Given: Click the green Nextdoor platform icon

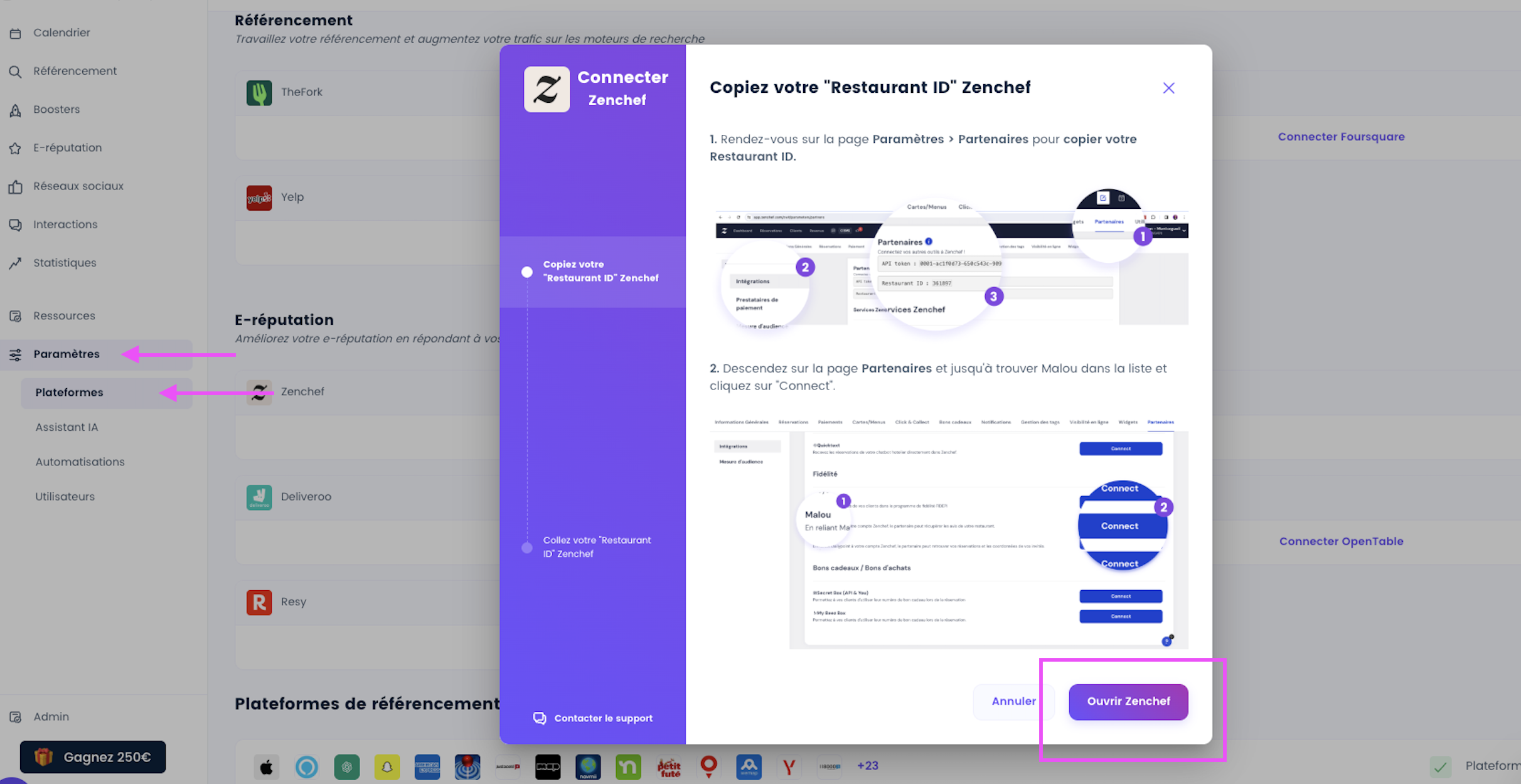Looking at the screenshot, I should (628, 766).
